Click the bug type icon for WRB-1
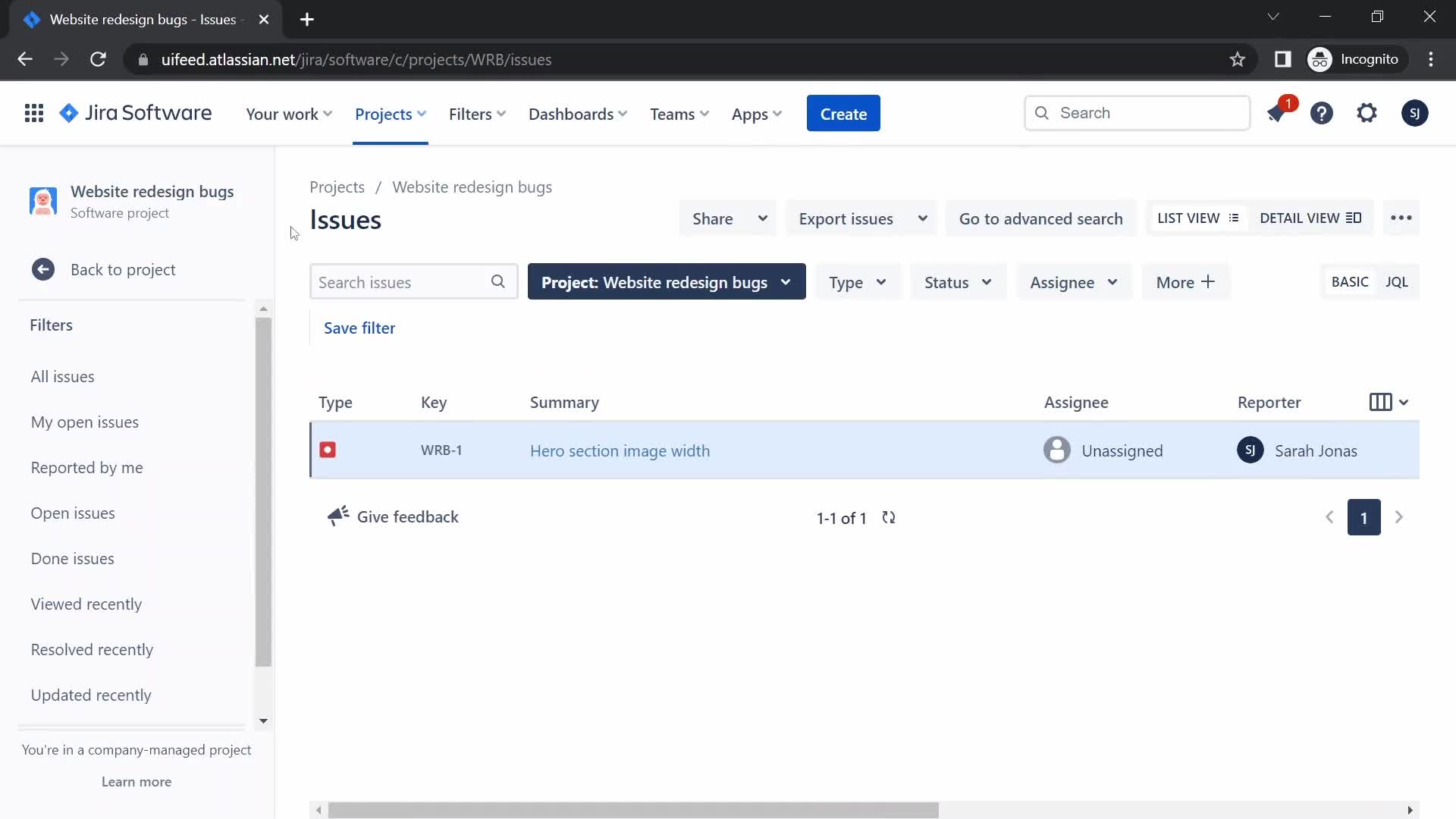 click(x=328, y=450)
